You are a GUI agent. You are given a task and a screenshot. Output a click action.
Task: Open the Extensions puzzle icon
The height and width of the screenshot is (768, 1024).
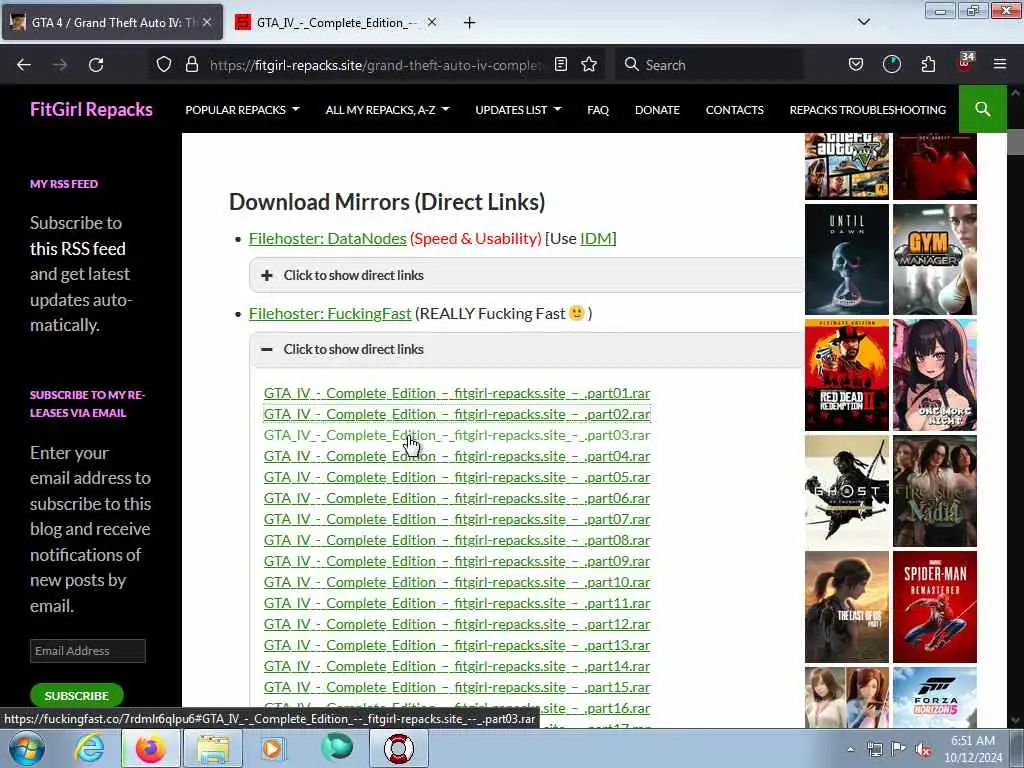click(928, 65)
